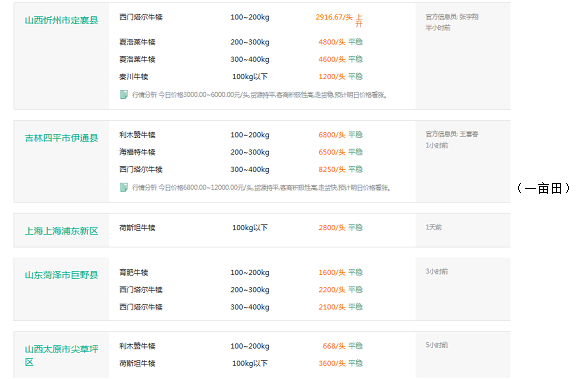Open the 山西忻州市定襄县 region link
This screenshot has height=379, width=584.
(x=61, y=20)
